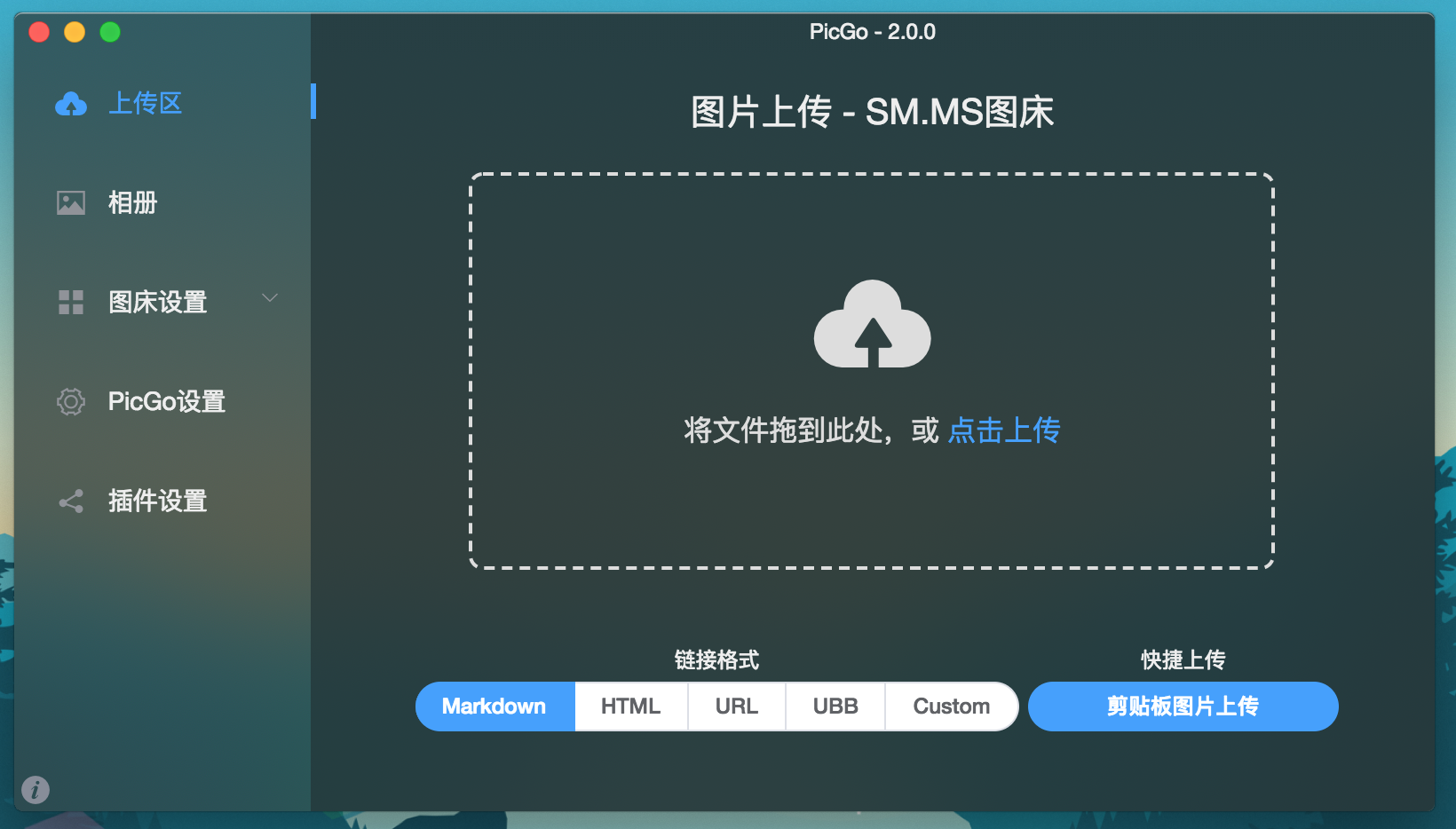Switch link format to UBB
This screenshot has height=829, width=1456.
click(x=835, y=707)
